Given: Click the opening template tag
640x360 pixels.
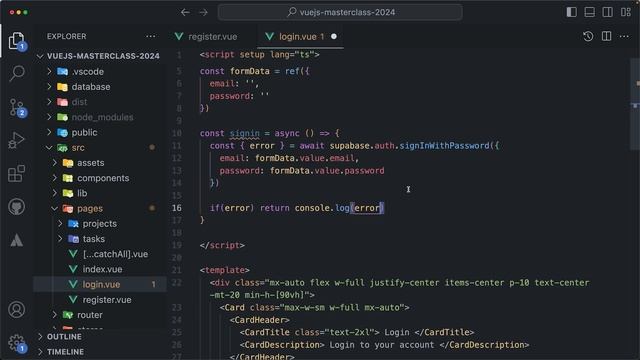Looking at the screenshot, I should (x=224, y=270).
